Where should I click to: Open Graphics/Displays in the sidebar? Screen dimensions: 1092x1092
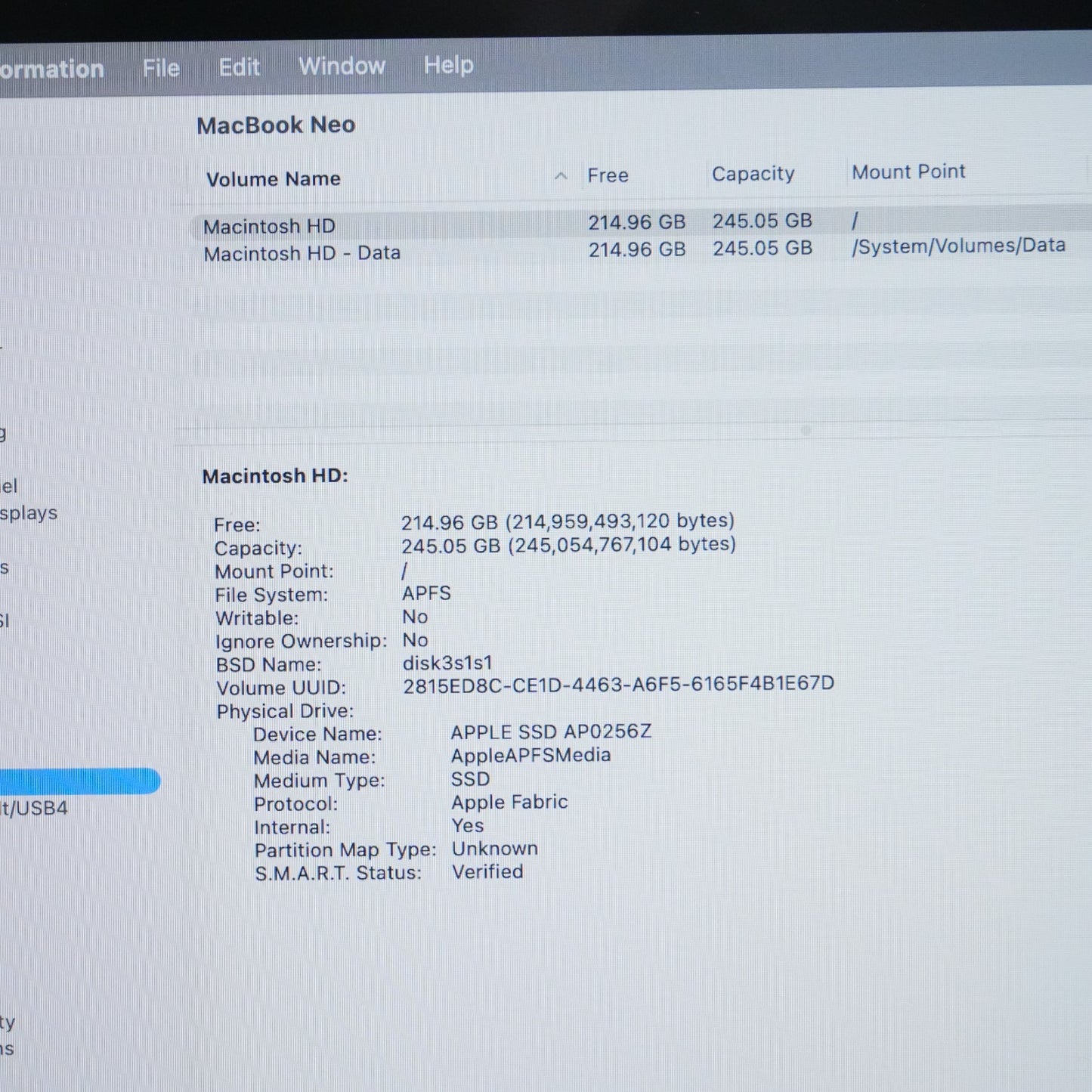(x=29, y=513)
